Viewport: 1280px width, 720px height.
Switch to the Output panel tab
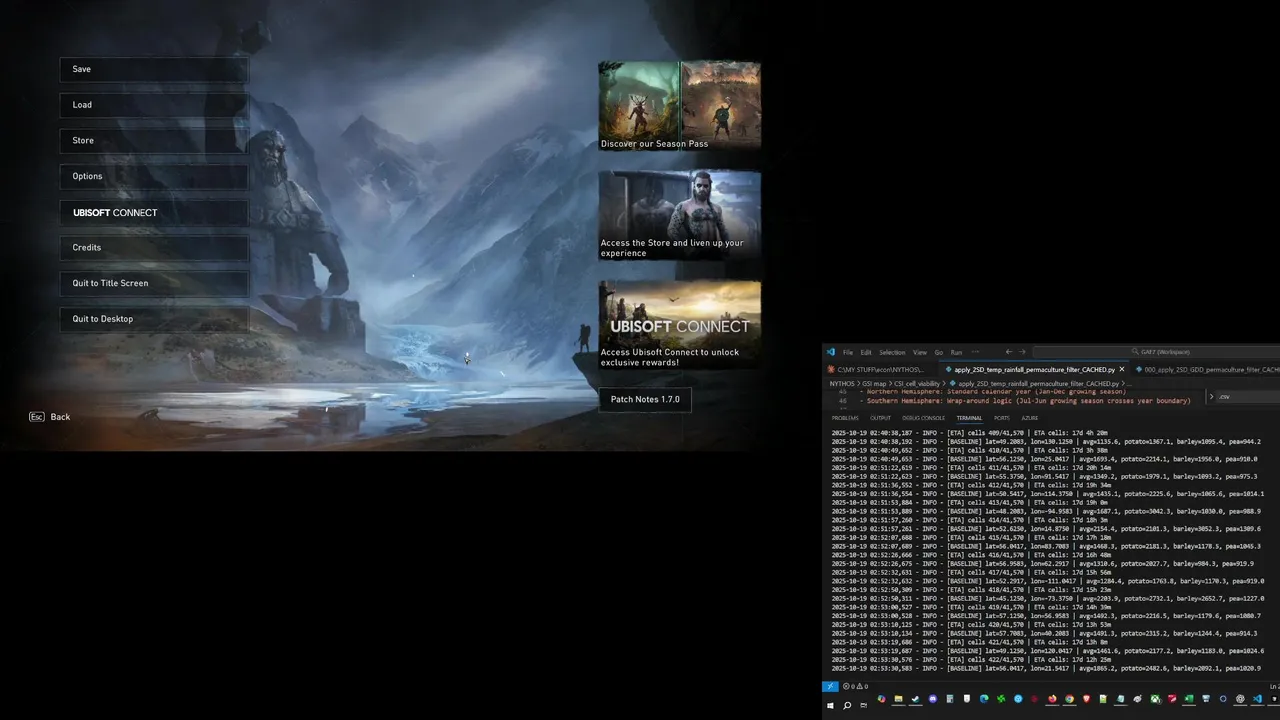click(880, 418)
